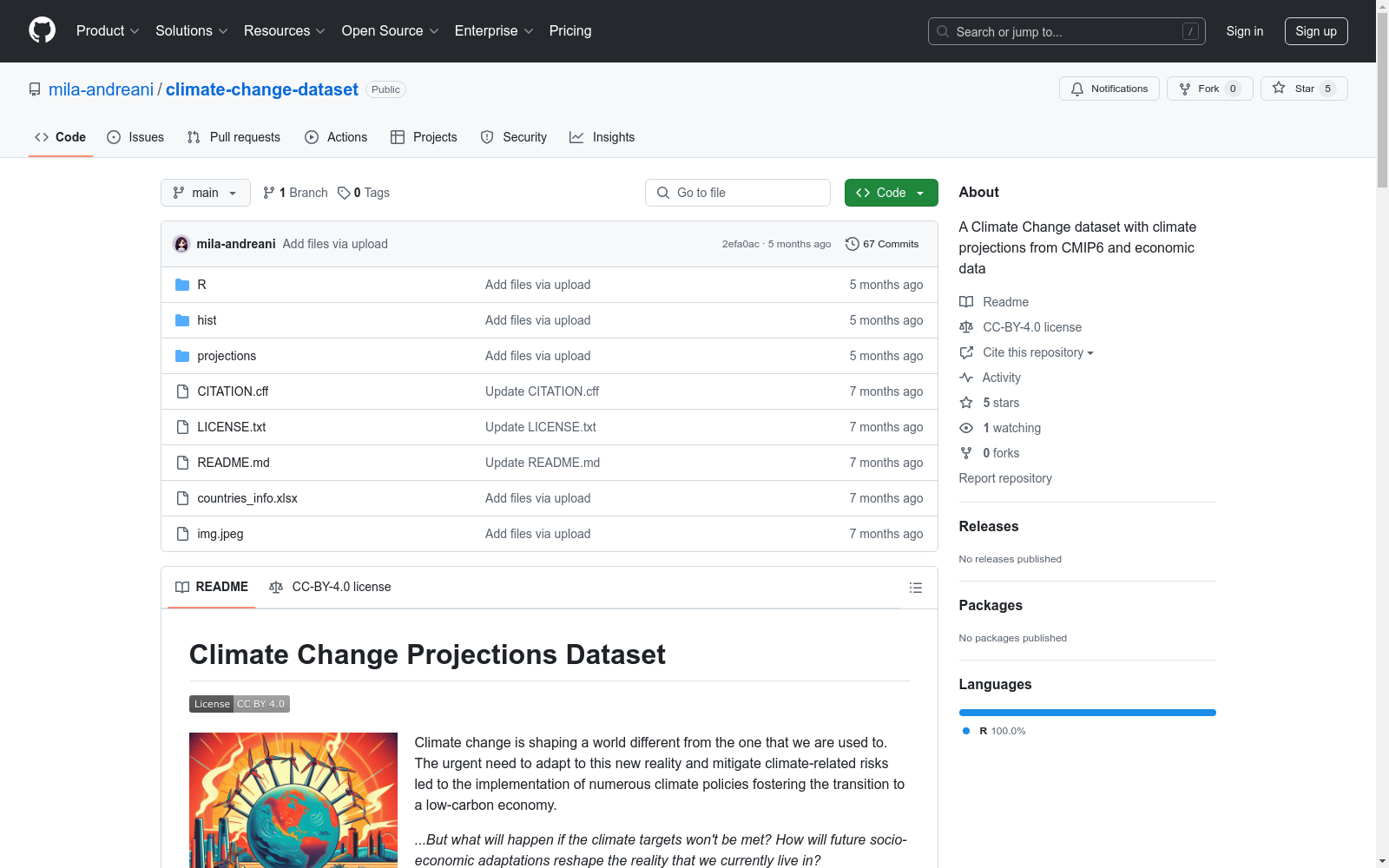Switch to the Projects tab

pyautogui.click(x=424, y=137)
